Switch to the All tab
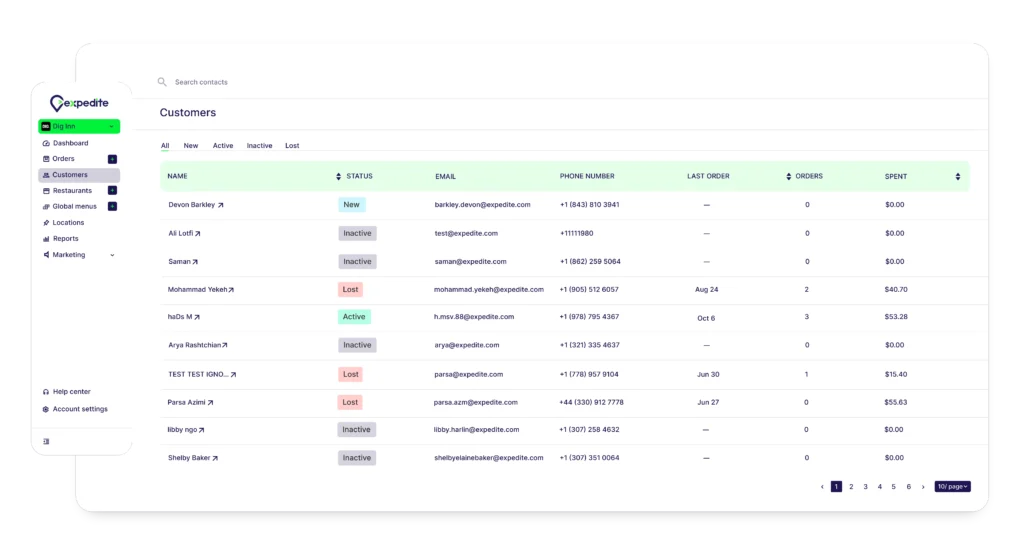This screenshot has height=545, width=1024. [165, 146]
